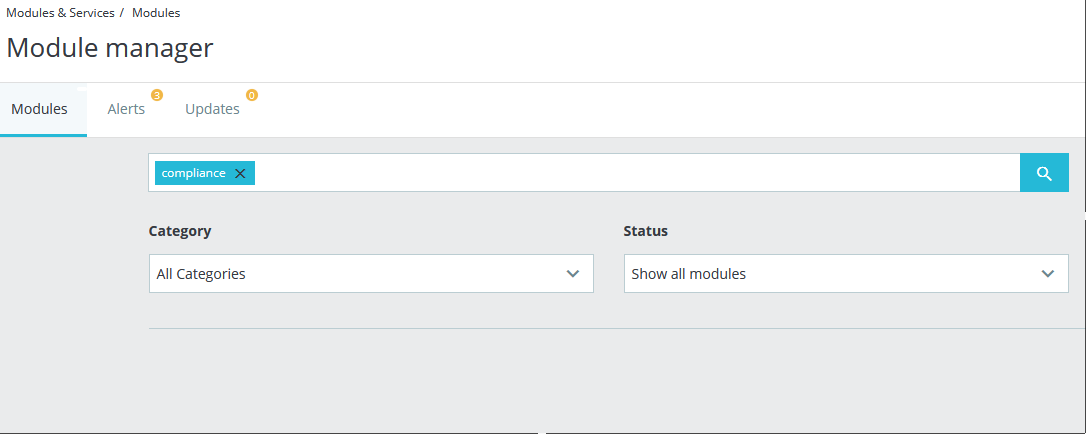Click the Category dropdown chevron arrow
The width and height of the screenshot is (1086, 434).
tap(573, 273)
